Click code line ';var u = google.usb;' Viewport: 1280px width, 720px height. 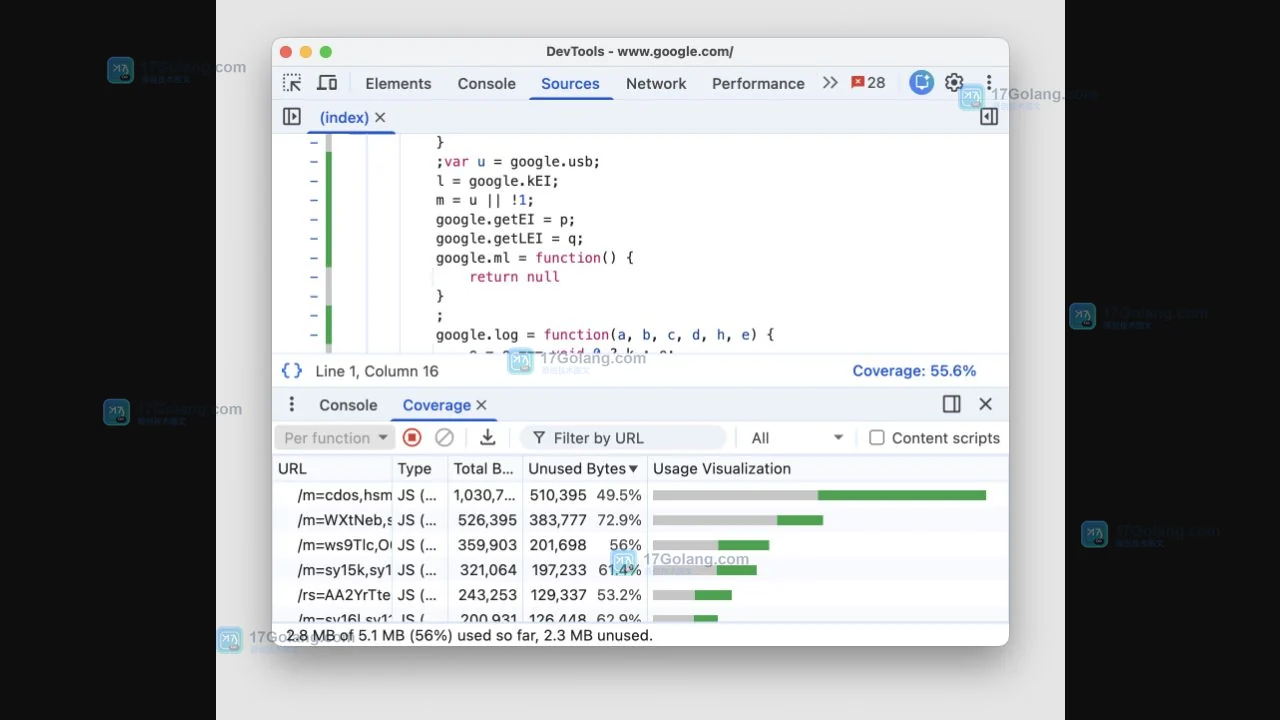518,162
